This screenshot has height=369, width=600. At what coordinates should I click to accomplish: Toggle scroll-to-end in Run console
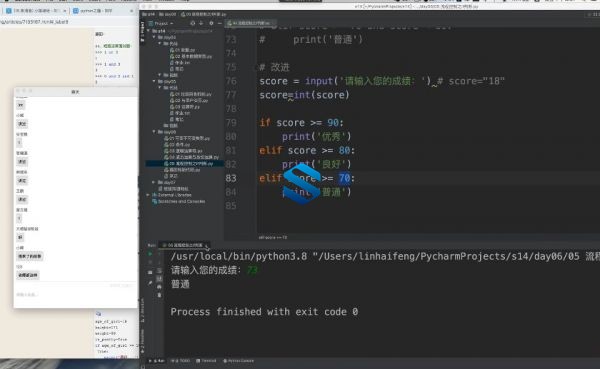[159, 279]
